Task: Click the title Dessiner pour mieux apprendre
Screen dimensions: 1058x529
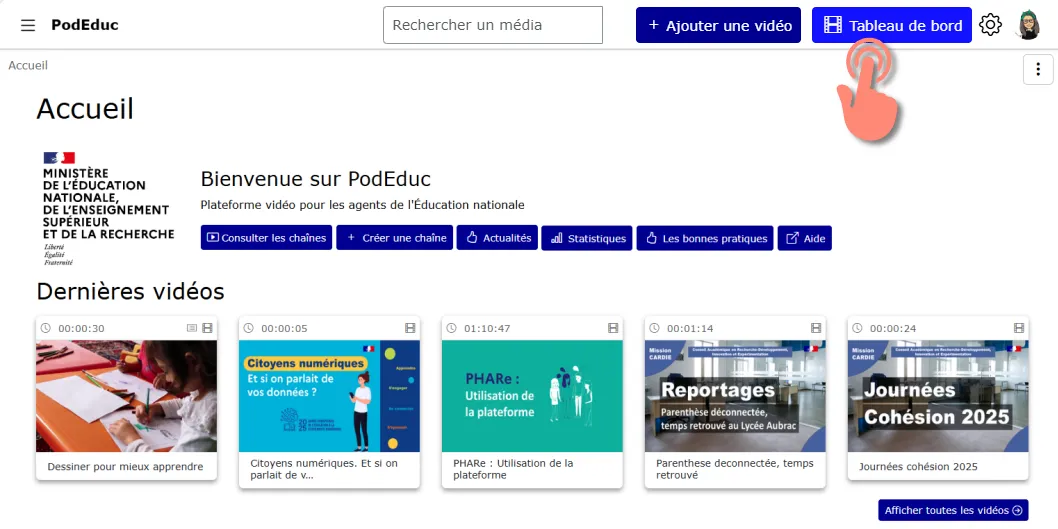Action: 126,467
